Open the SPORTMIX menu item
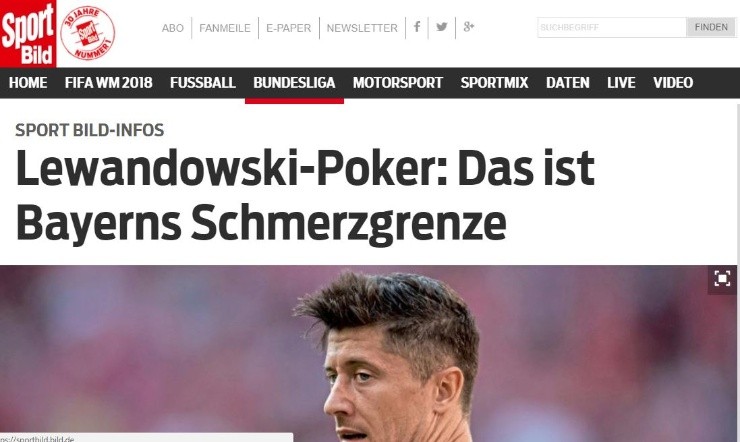740x442 pixels. coord(494,83)
